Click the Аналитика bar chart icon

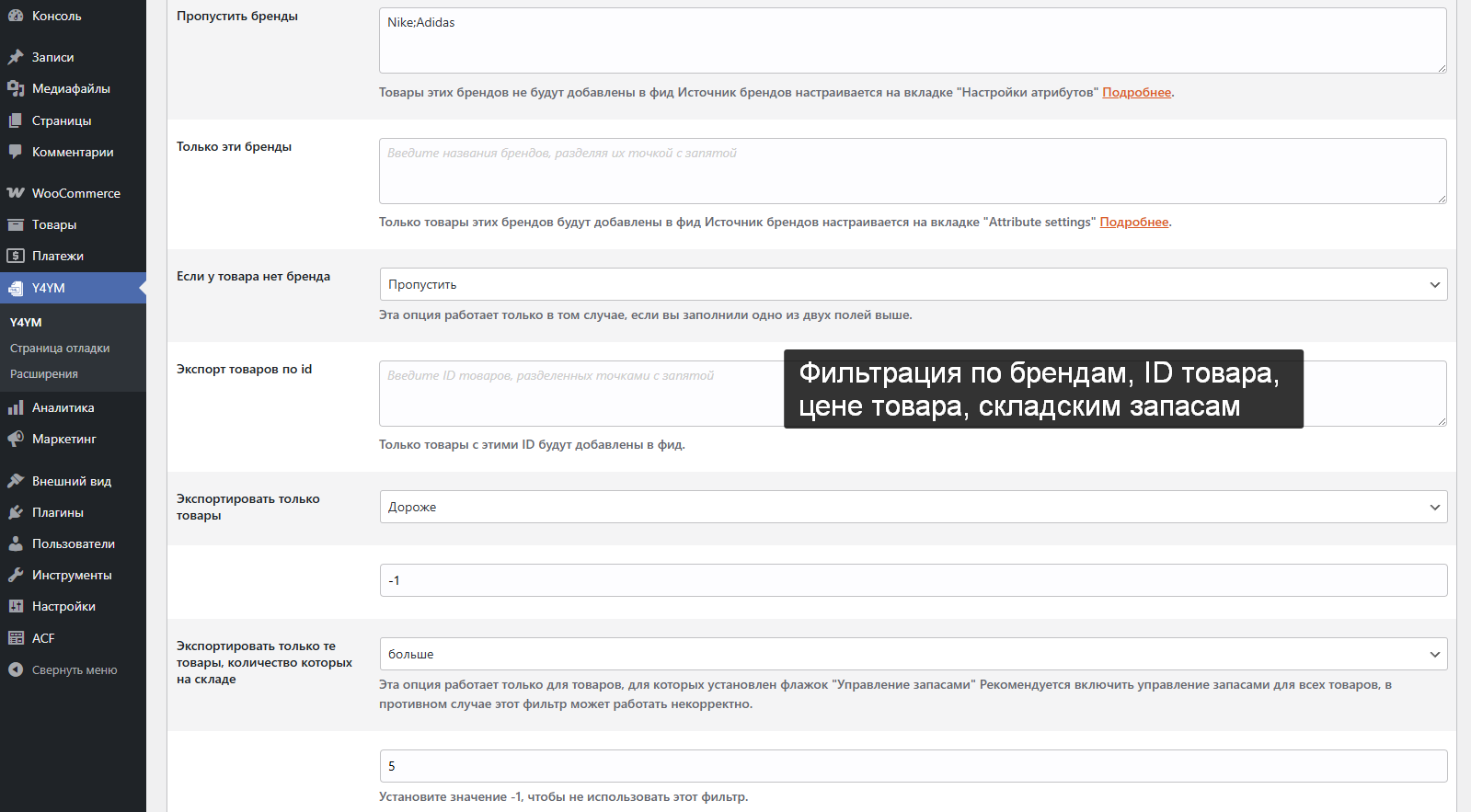[x=16, y=407]
